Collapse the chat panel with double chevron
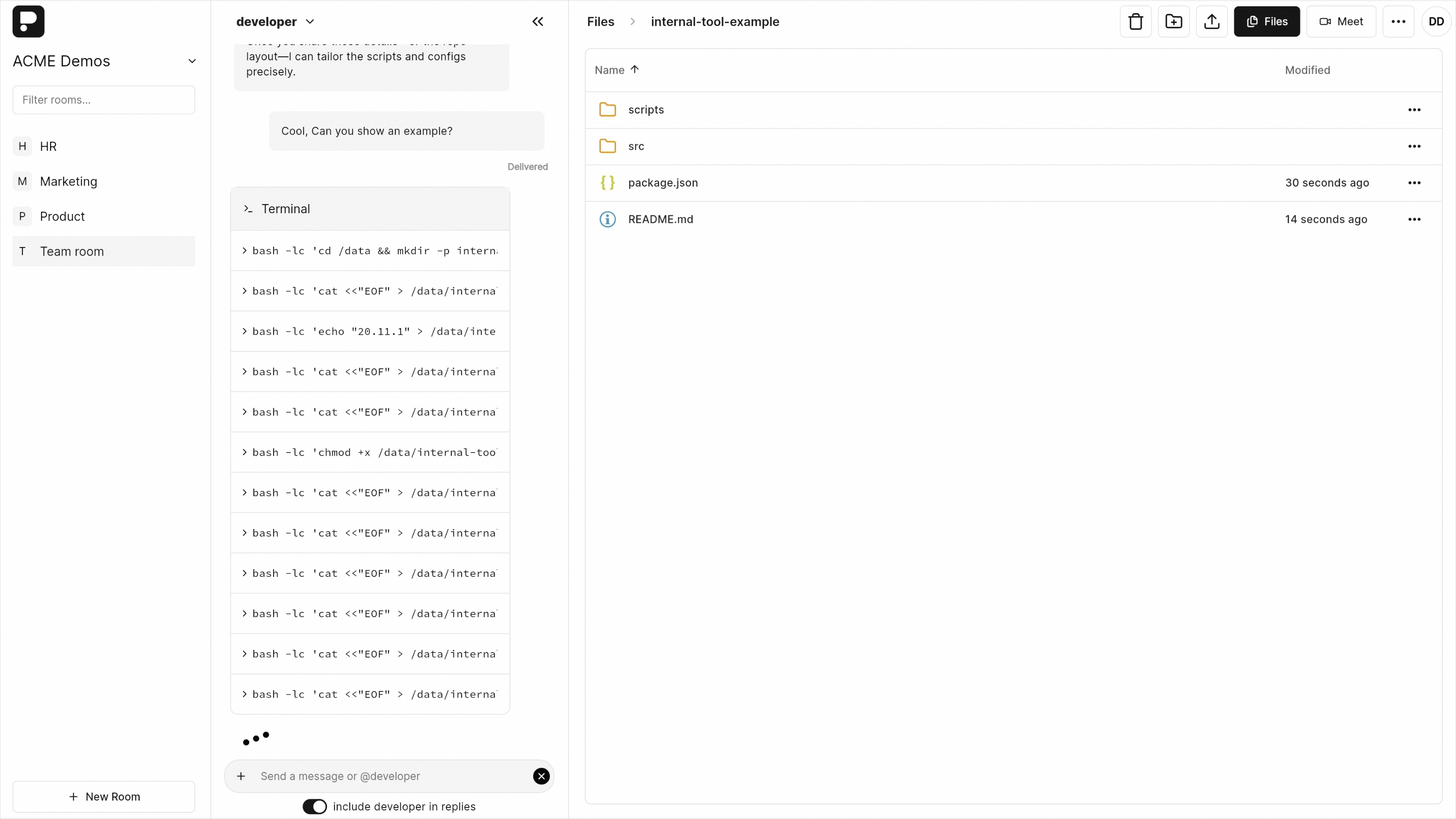 click(538, 21)
